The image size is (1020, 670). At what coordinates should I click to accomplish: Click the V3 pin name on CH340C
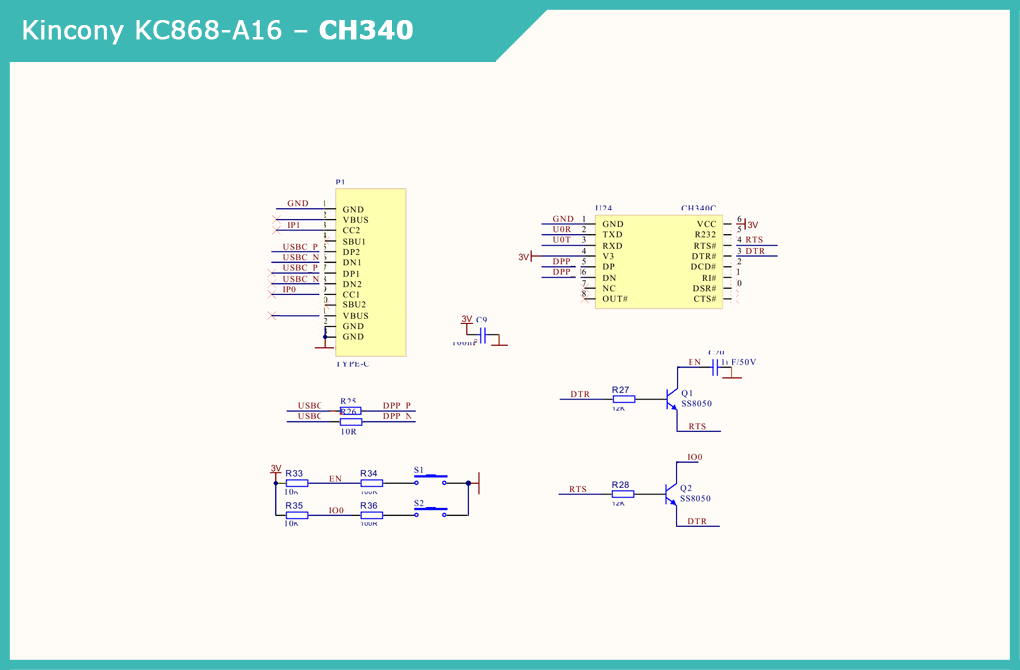tap(608, 256)
